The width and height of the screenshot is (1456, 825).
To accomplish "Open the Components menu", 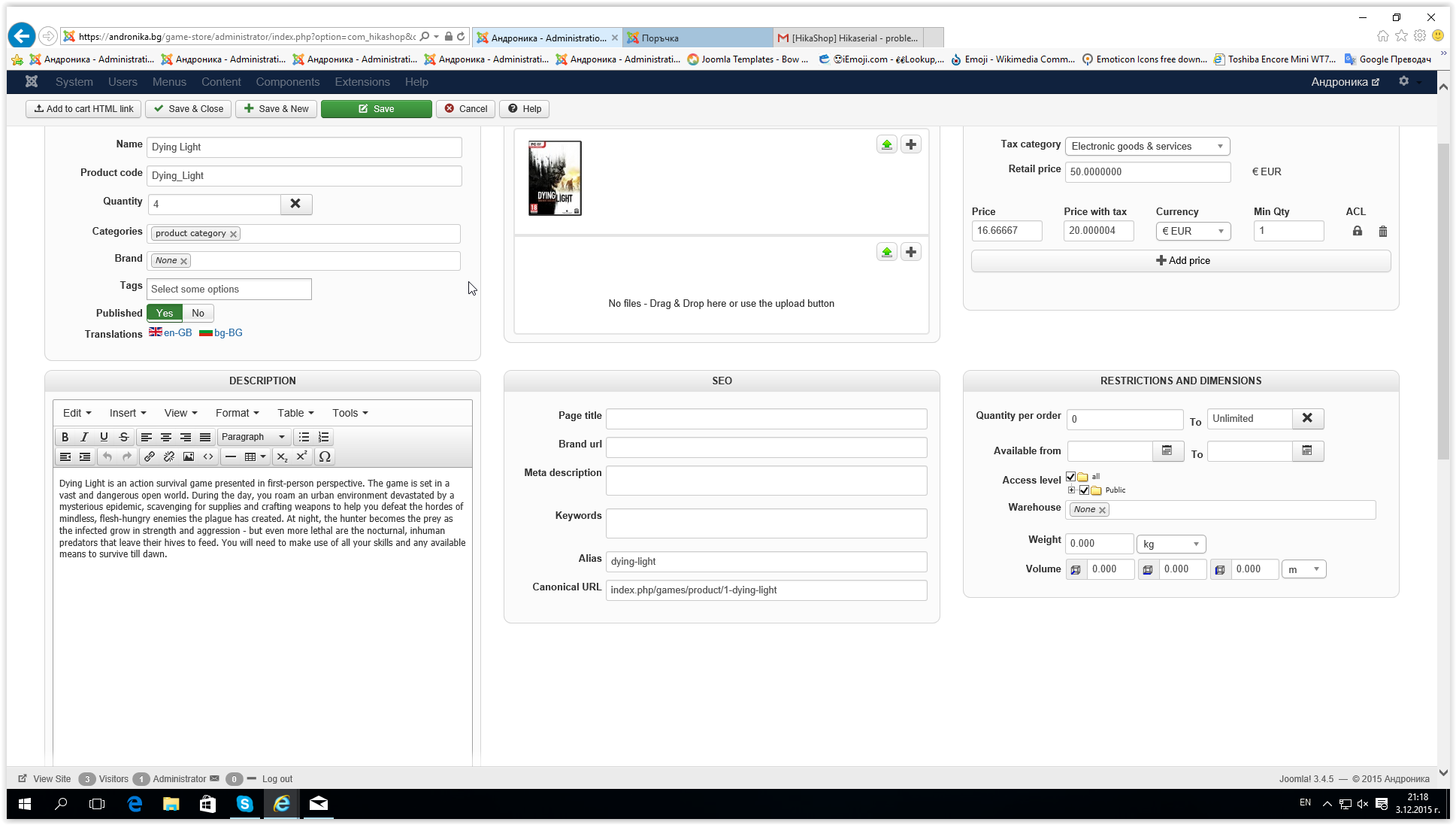I will 287,82.
